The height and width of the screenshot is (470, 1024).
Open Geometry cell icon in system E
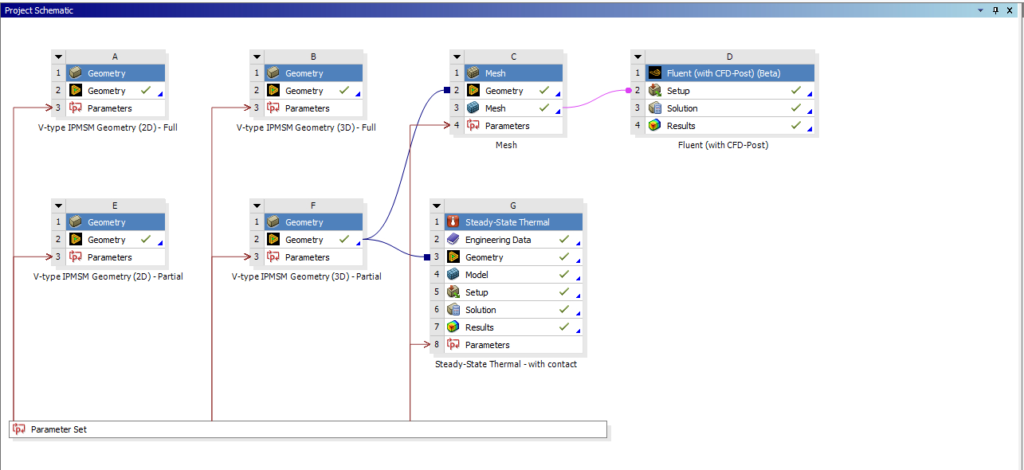(76, 240)
